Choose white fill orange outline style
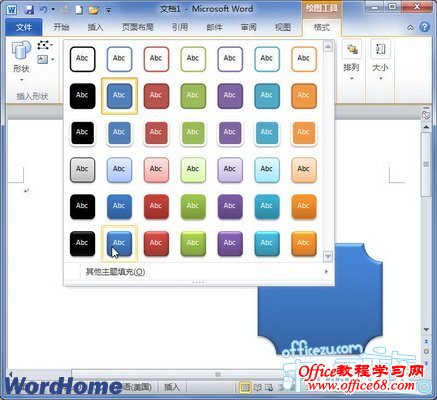The width and height of the screenshot is (437, 400). [x=304, y=59]
